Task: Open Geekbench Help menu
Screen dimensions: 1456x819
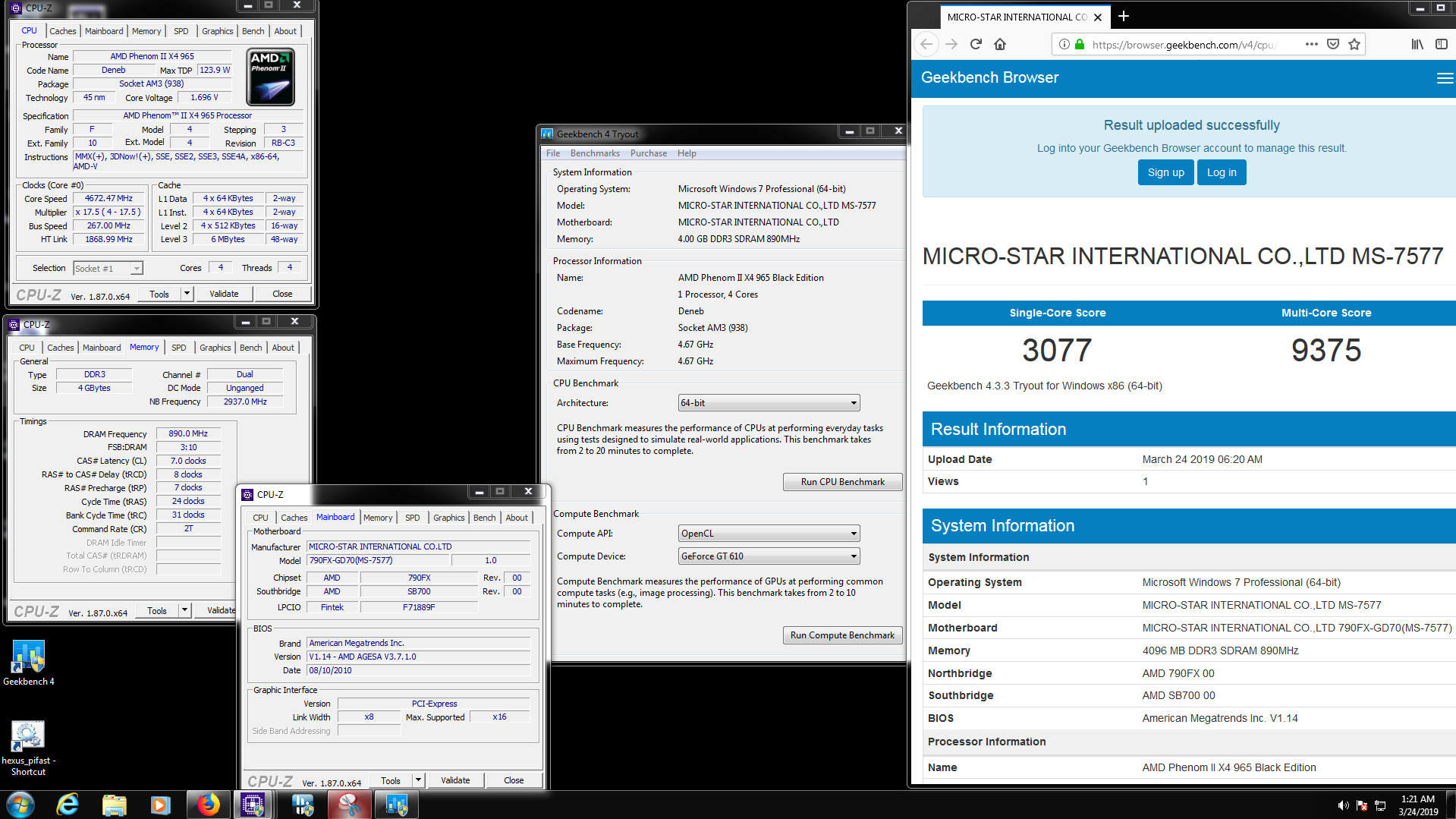Action: coord(687,153)
